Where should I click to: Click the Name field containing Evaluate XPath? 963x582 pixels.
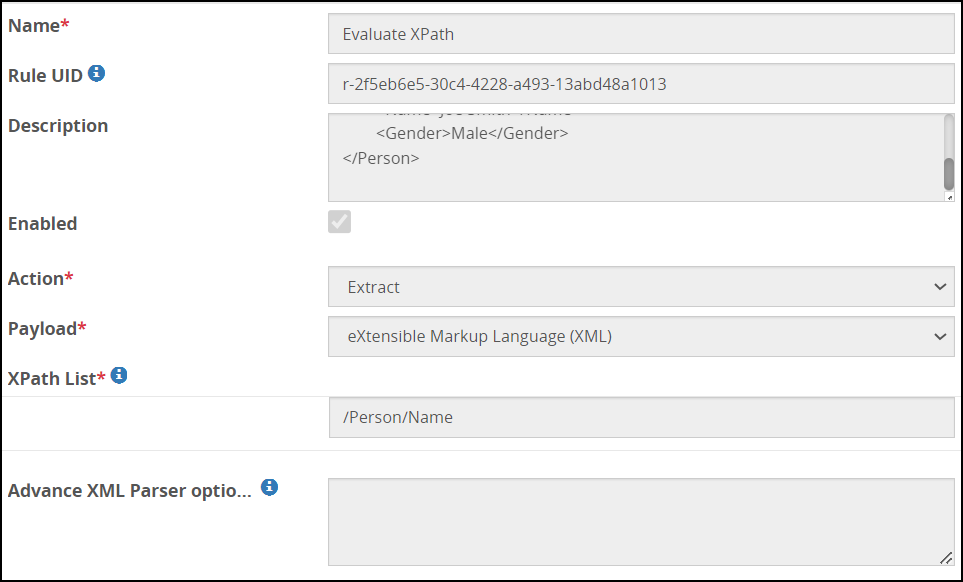pos(641,34)
